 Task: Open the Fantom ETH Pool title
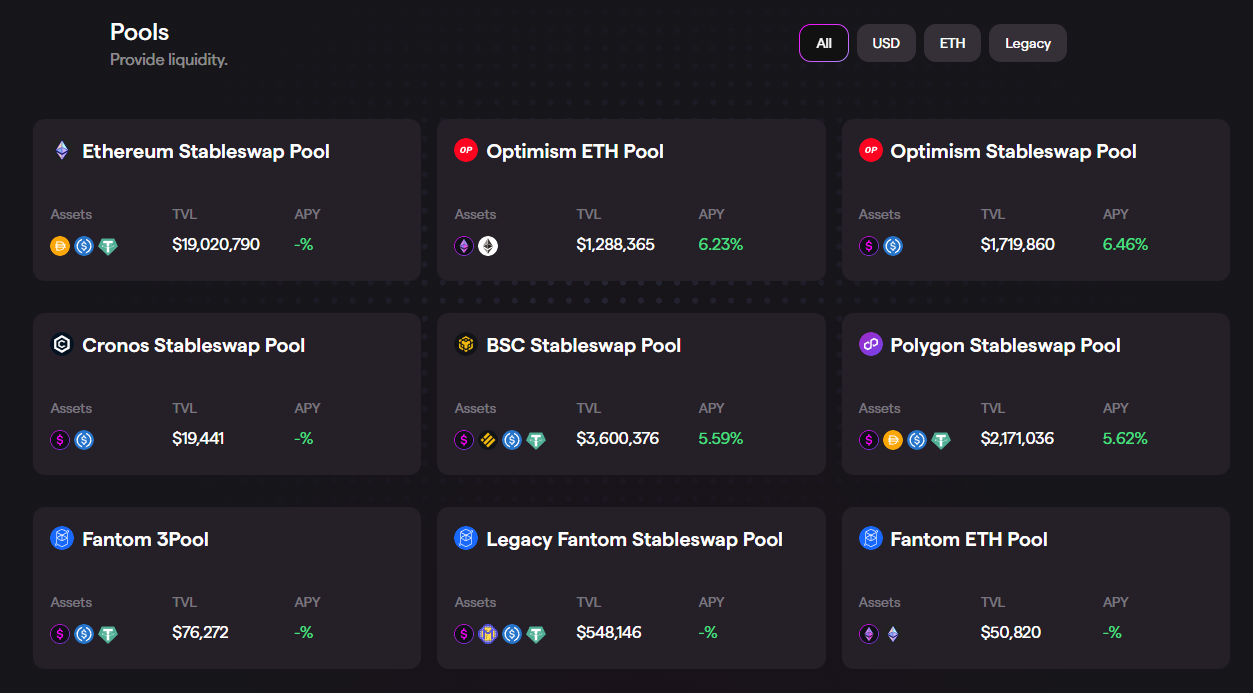click(969, 540)
